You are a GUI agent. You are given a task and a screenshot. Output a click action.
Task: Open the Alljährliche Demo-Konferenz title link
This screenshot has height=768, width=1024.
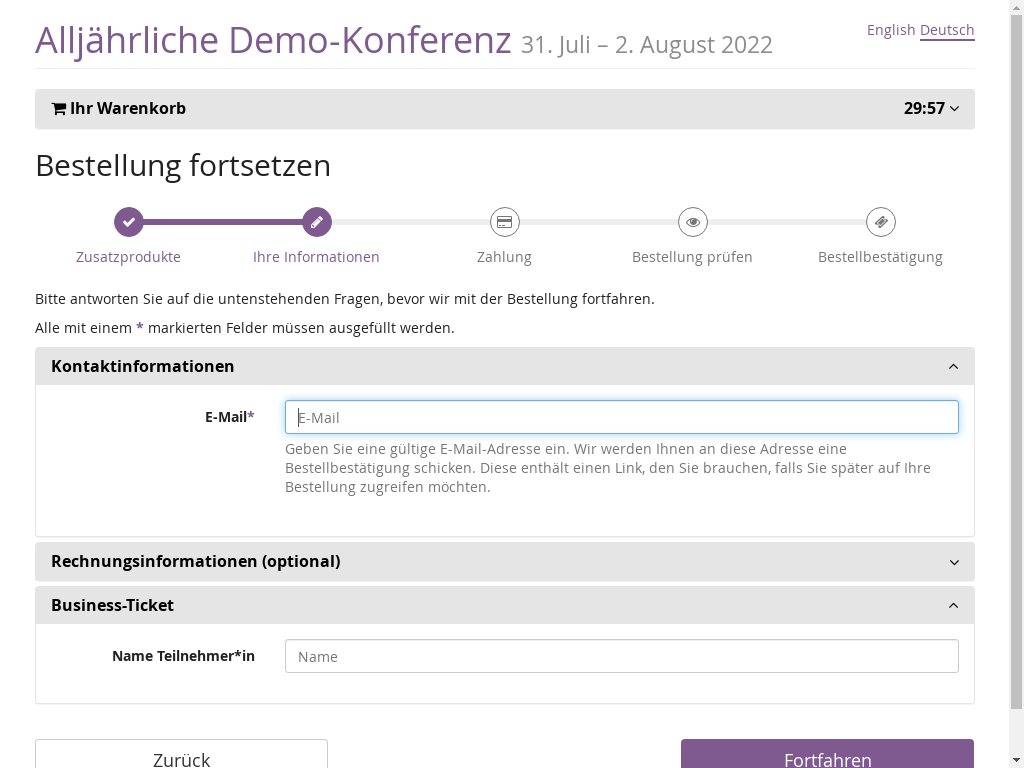click(272, 40)
